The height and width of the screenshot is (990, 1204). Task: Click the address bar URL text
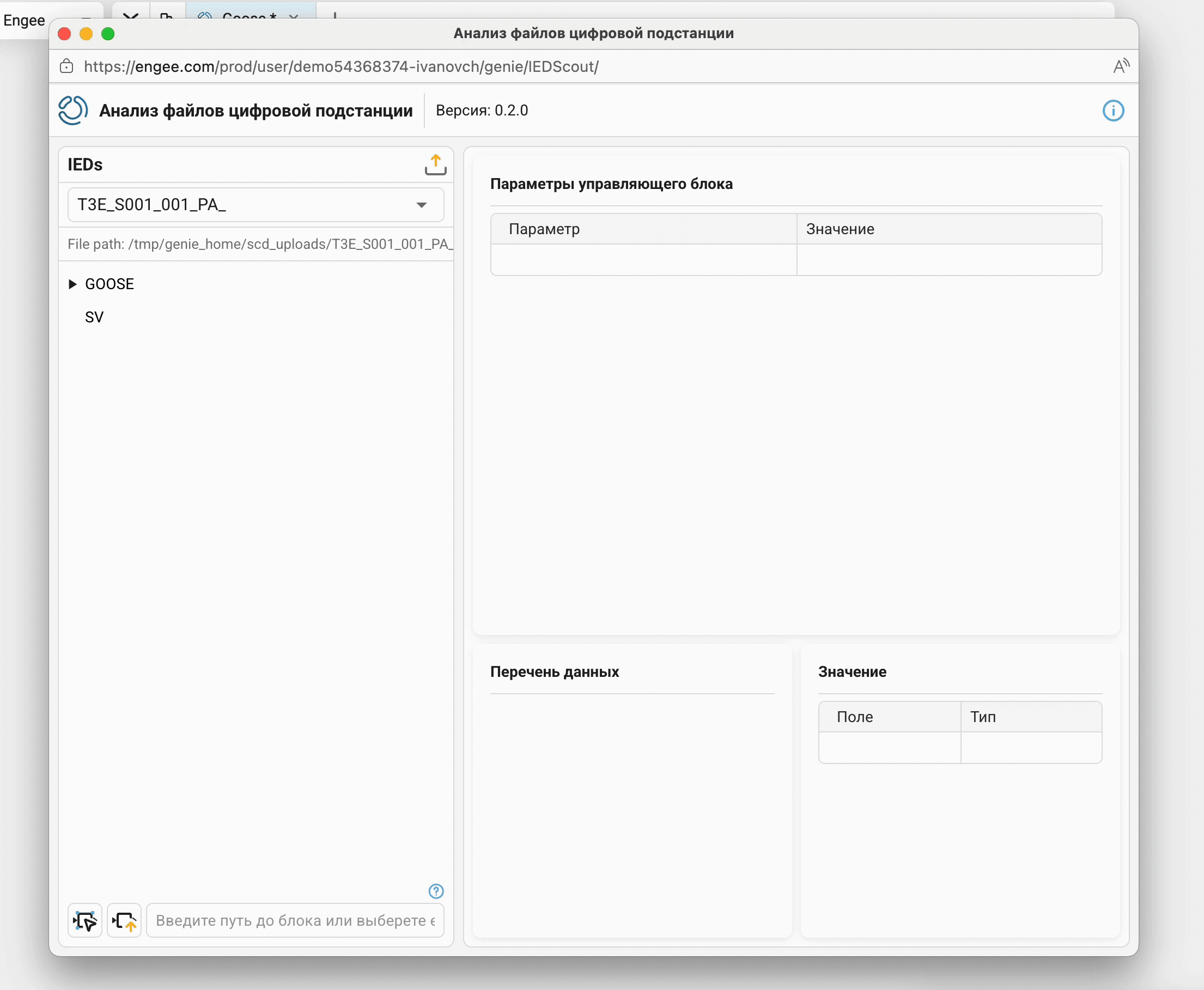(340, 67)
